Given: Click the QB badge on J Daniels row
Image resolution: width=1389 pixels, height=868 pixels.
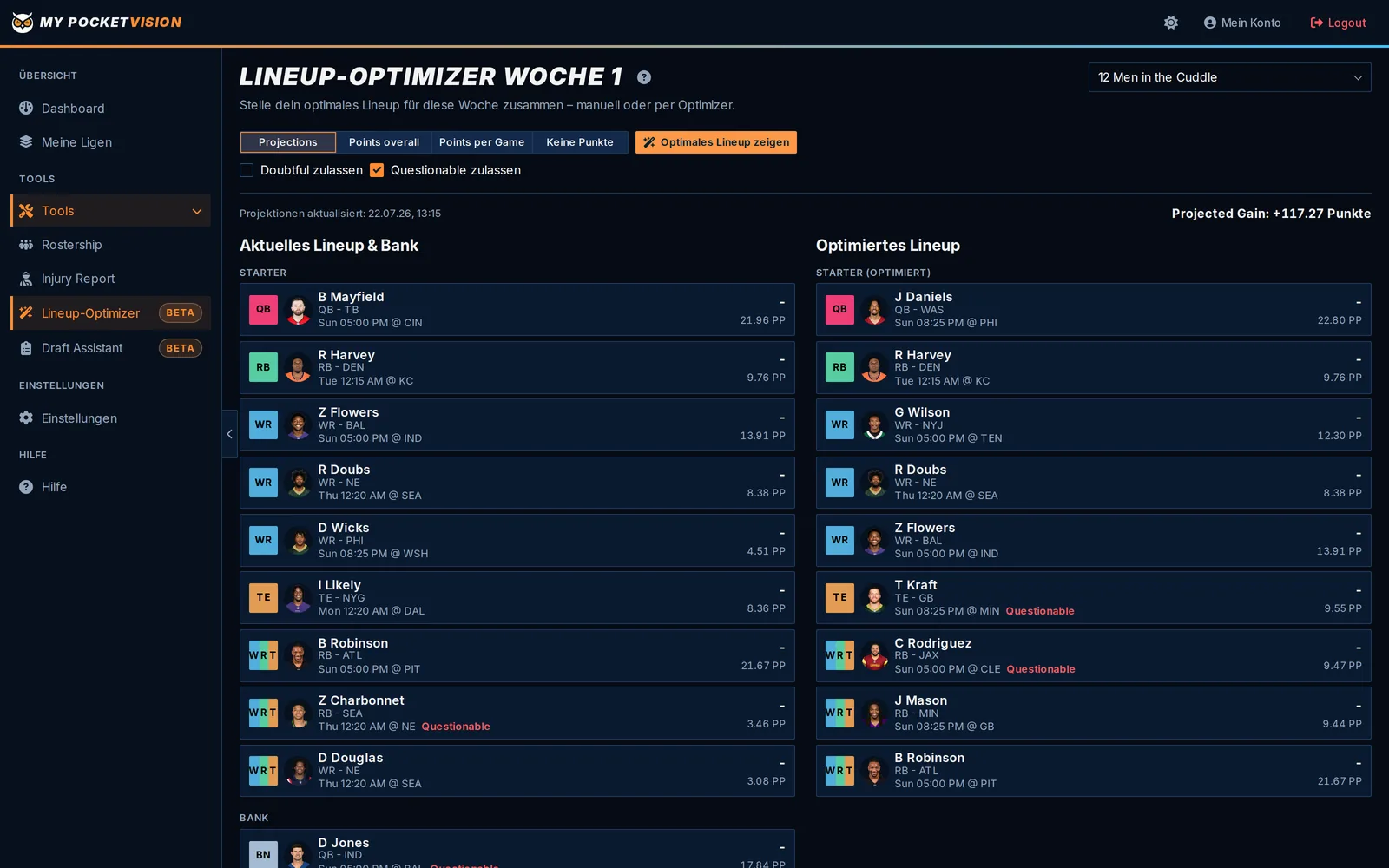Looking at the screenshot, I should click(839, 310).
